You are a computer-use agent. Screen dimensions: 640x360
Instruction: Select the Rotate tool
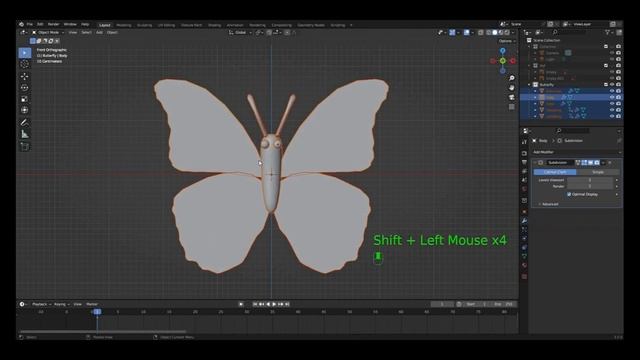pos(24,87)
